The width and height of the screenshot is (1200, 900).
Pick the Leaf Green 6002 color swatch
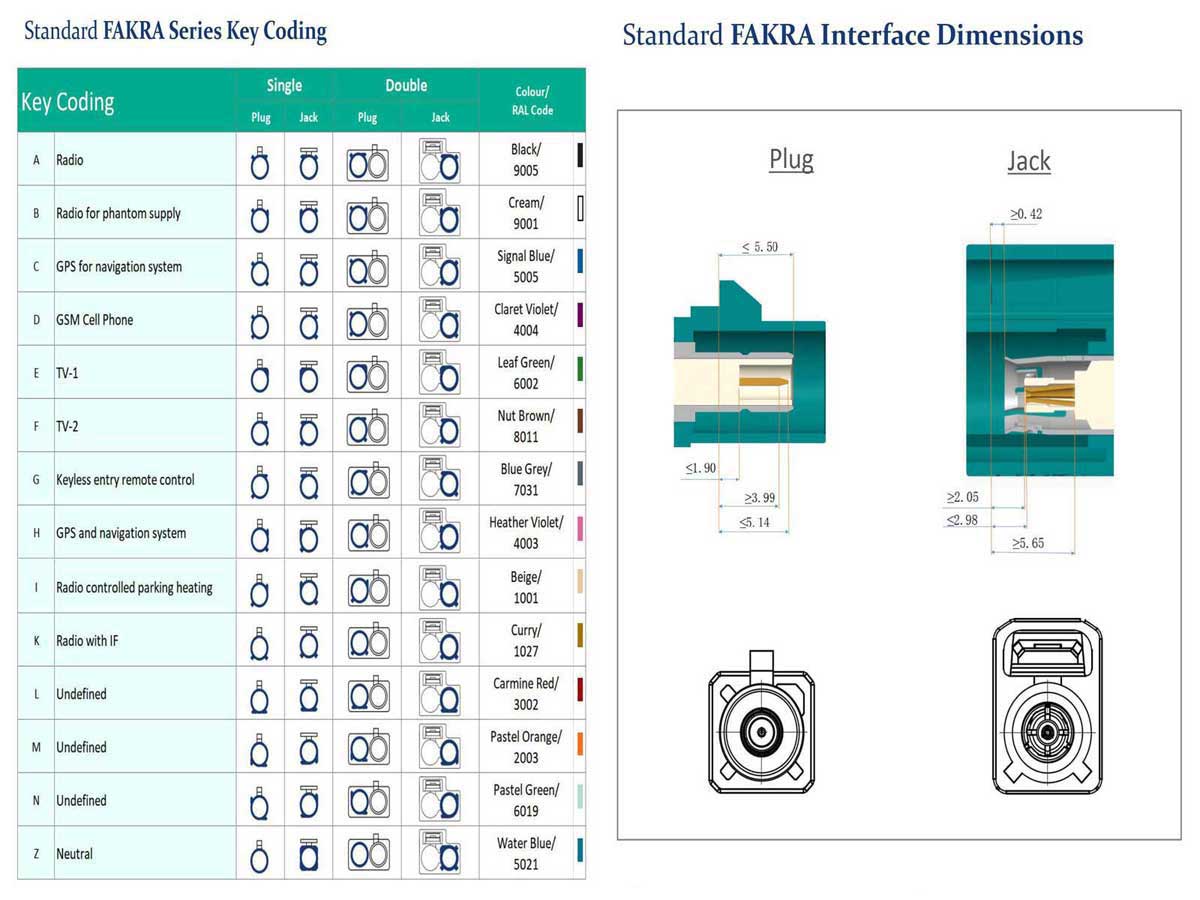click(x=580, y=369)
